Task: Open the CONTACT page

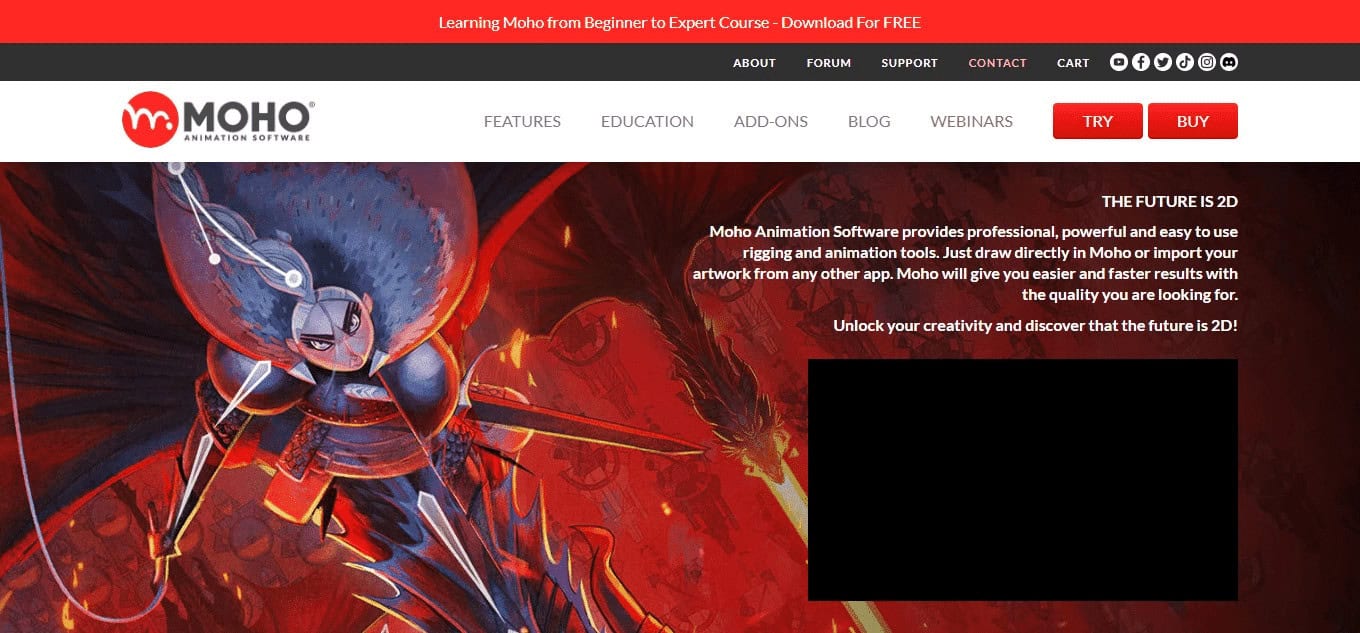Action: tap(997, 63)
